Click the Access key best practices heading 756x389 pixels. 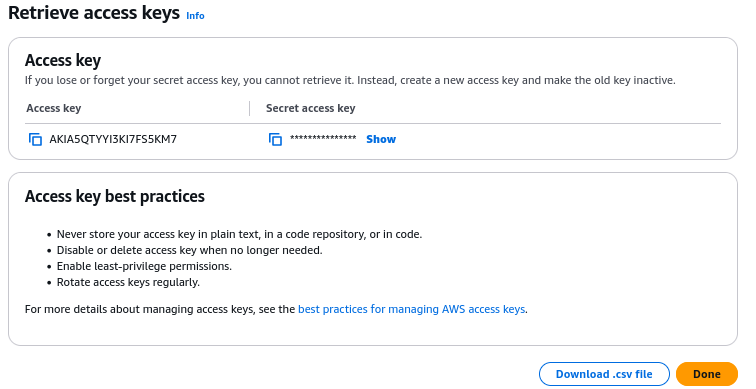115,196
